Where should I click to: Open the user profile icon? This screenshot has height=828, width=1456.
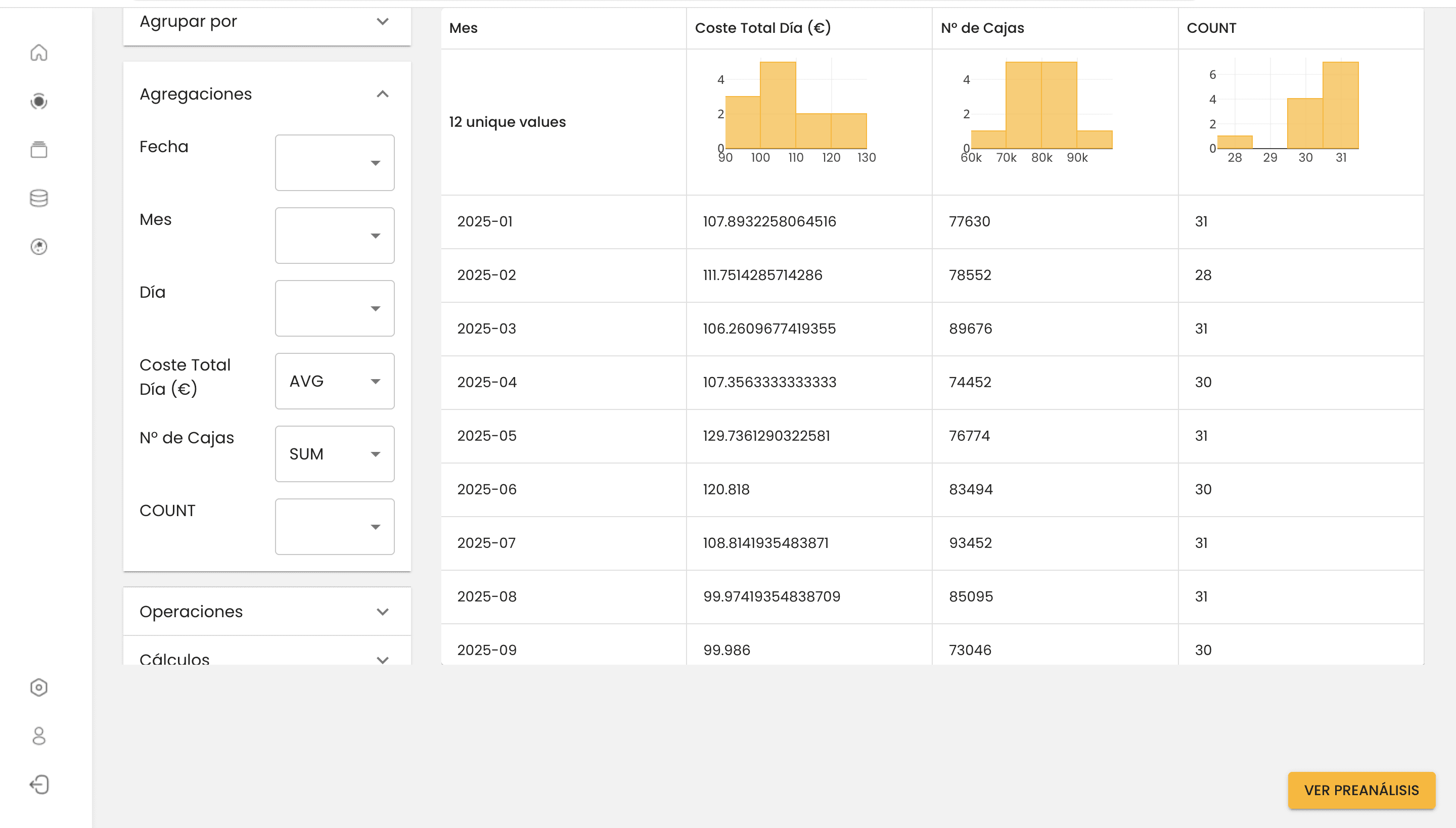pyautogui.click(x=38, y=736)
